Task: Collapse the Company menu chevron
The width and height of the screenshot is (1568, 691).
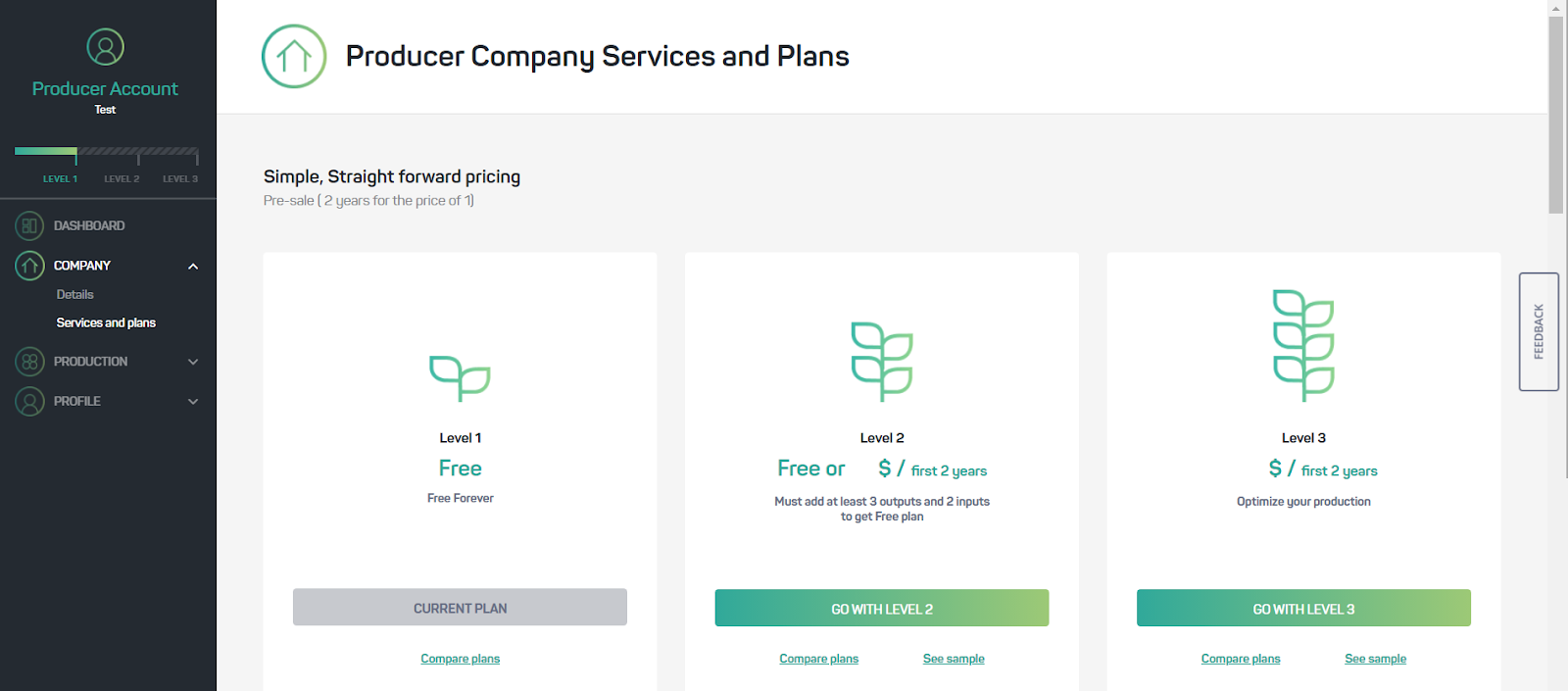Action: click(193, 267)
